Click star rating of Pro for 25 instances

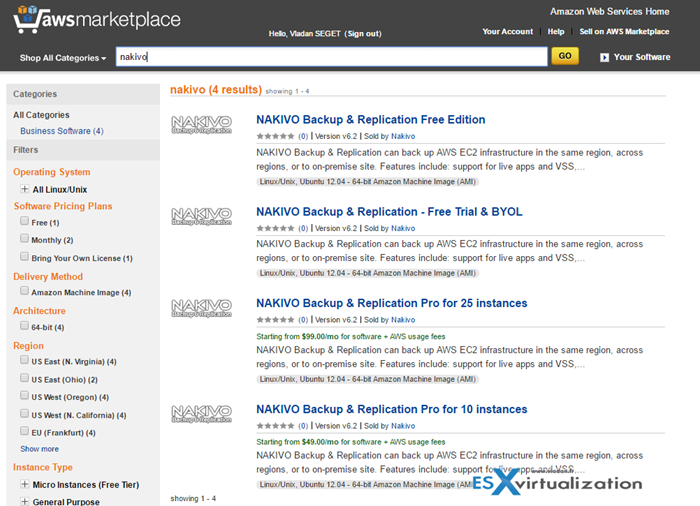(x=275, y=320)
